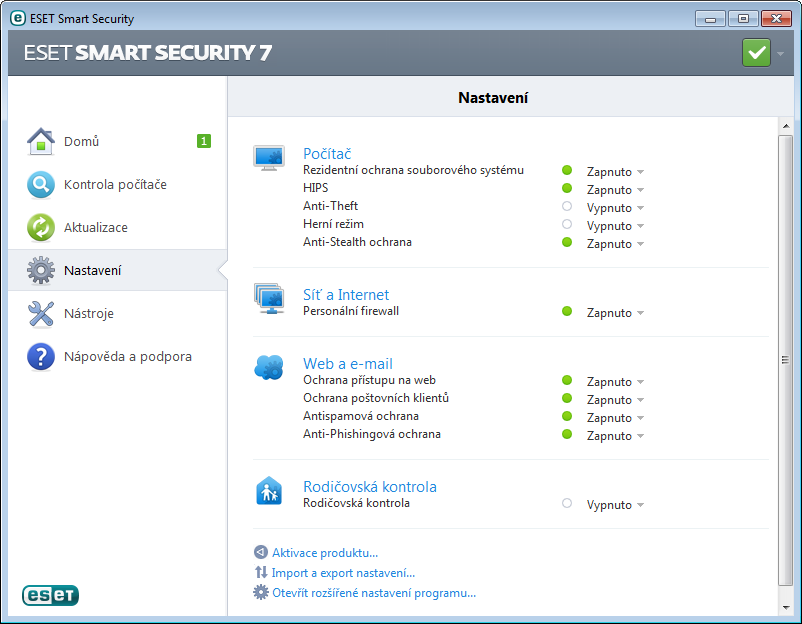Click Otevřít rozšířené nastavení programu... link
The height and width of the screenshot is (624, 802).
coord(374,593)
